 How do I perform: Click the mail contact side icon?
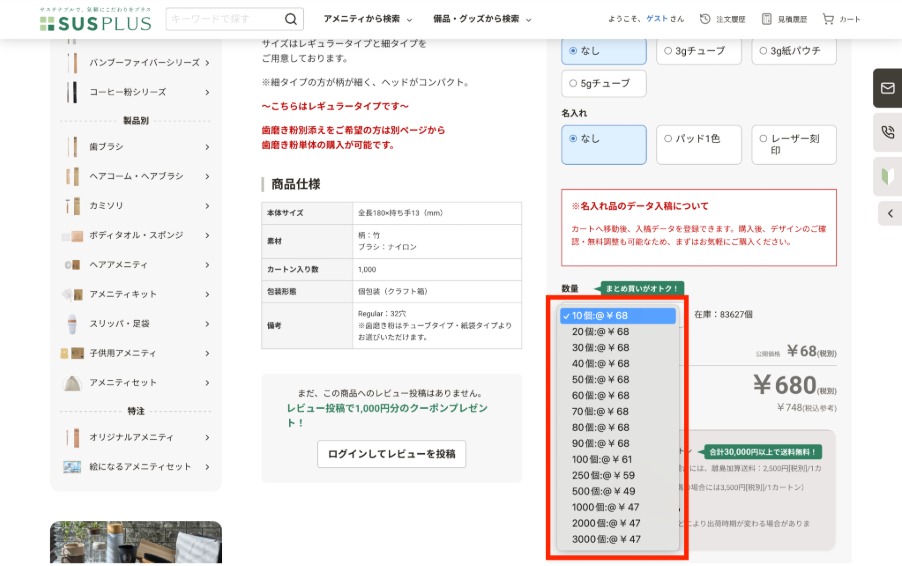click(x=888, y=88)
